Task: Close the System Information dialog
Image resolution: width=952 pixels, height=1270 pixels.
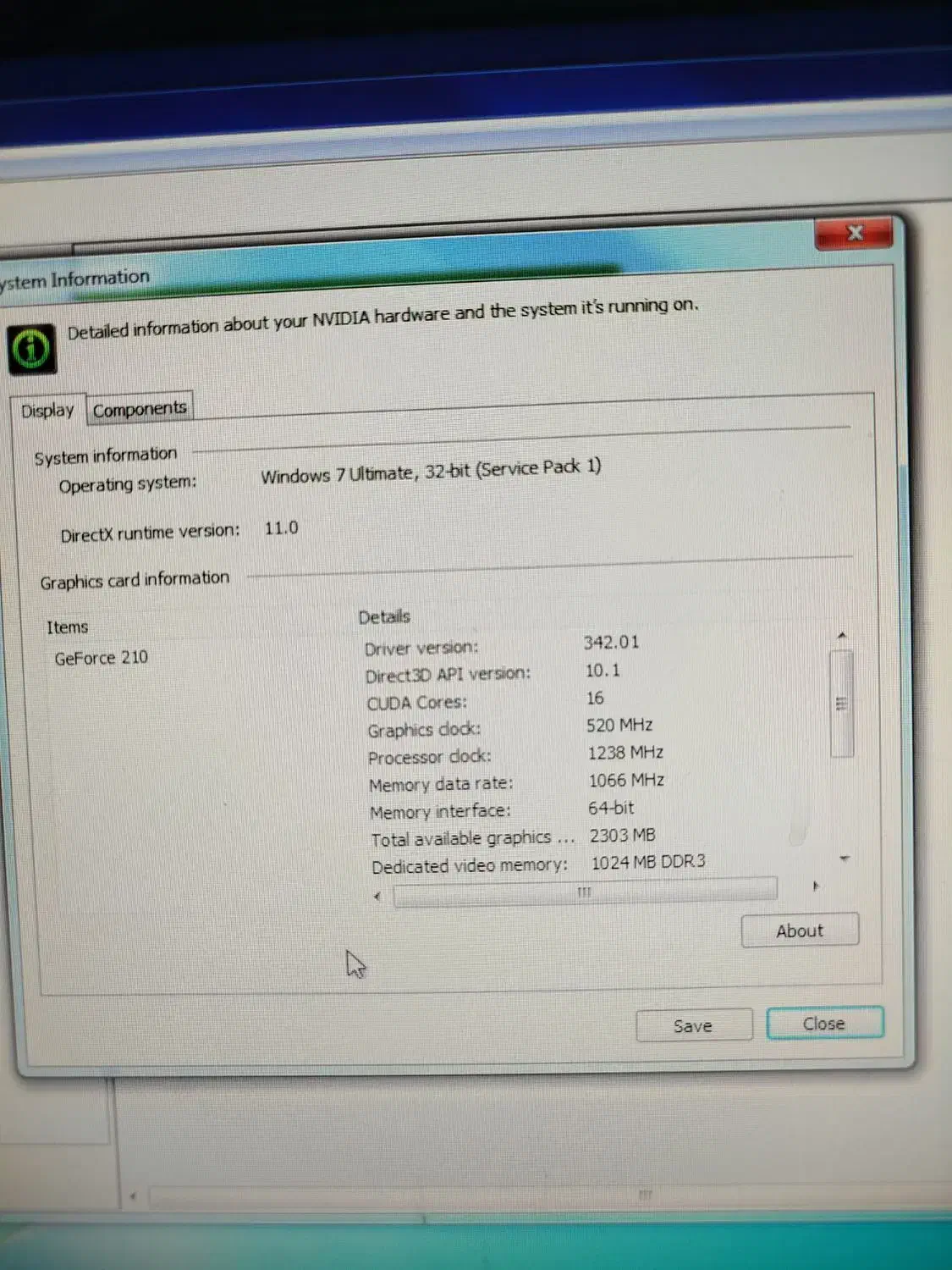Action: pos(824,1023)
